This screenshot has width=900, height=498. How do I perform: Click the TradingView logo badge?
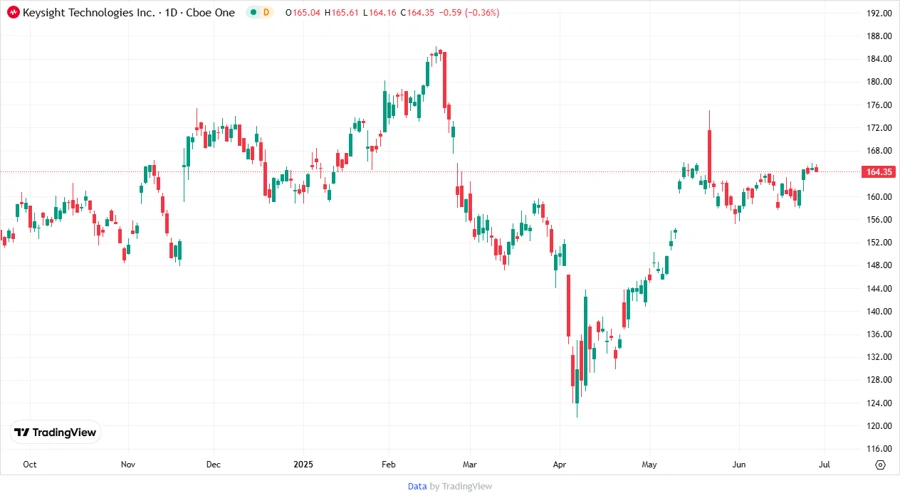tap(56, 432)
